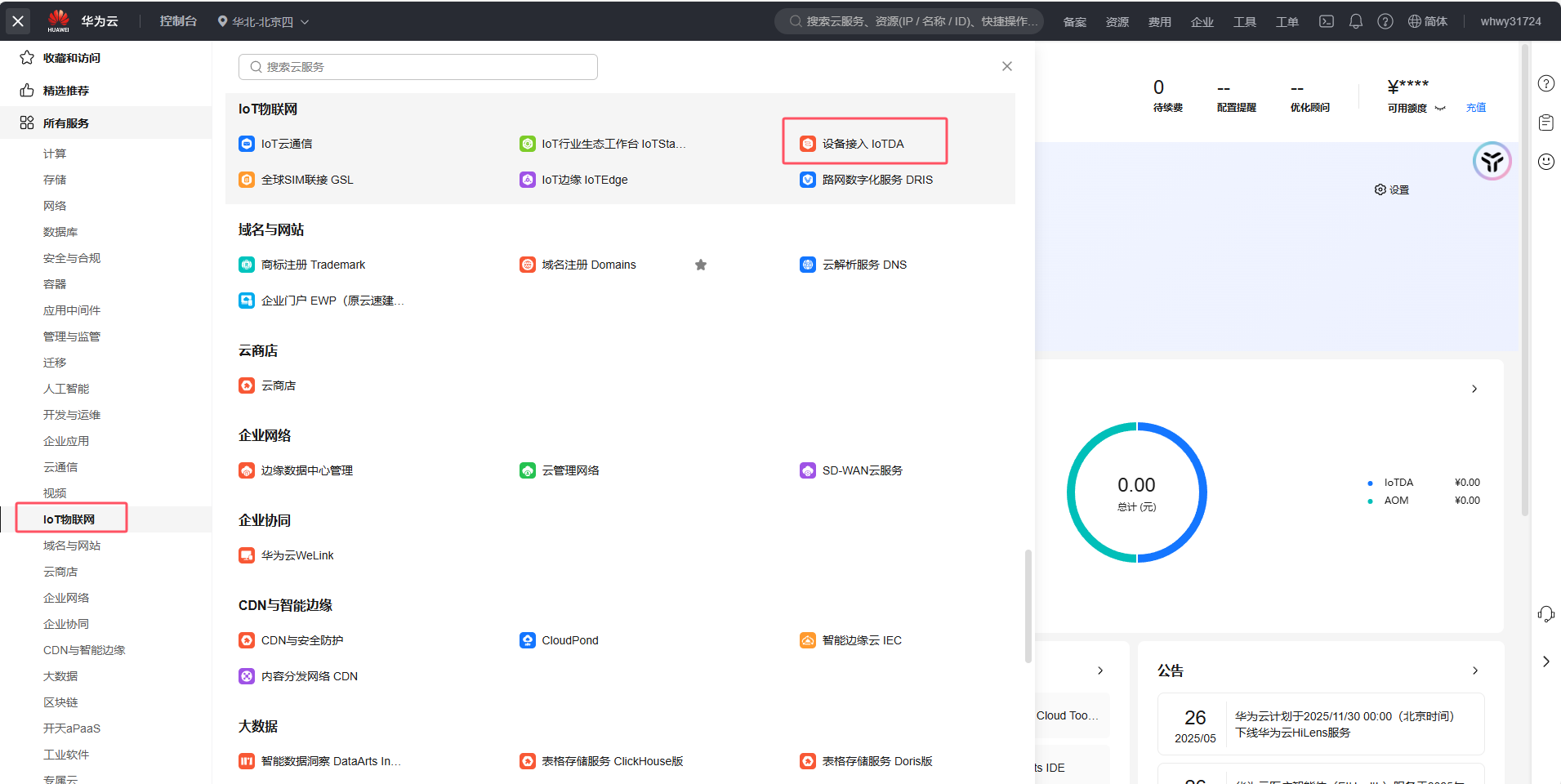Screen dimensions: 1561x784
Task: Select 精选推荐 in the sidebar
Action: coord(106,90)
